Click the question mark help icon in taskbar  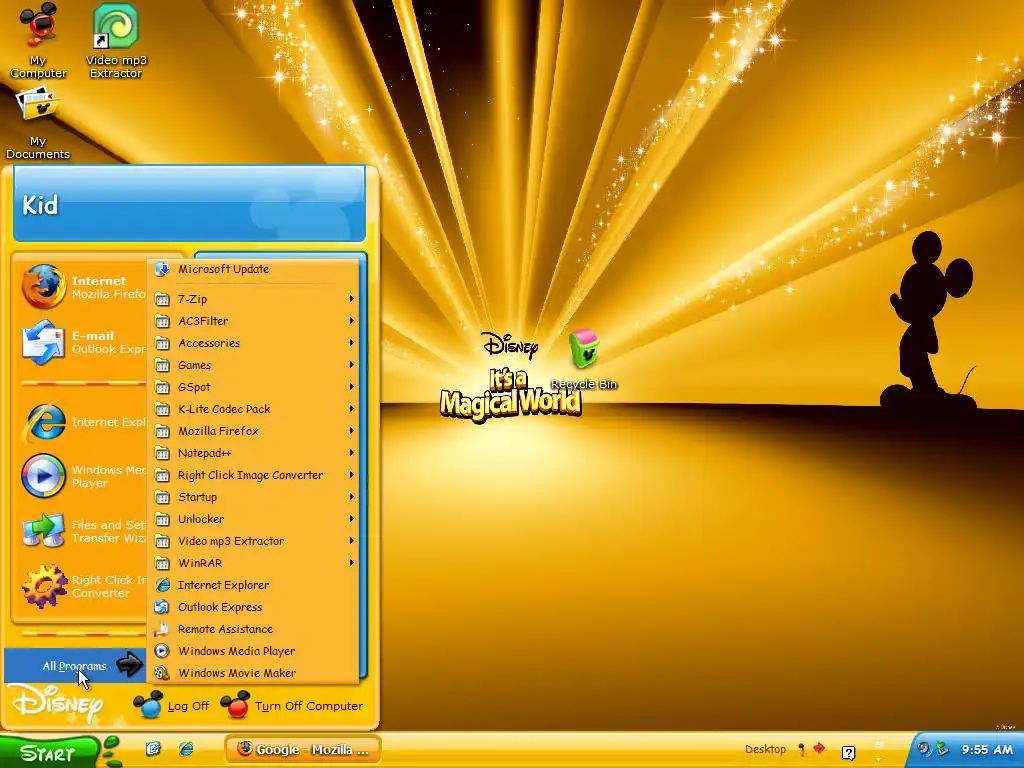(x=848, y=753)
